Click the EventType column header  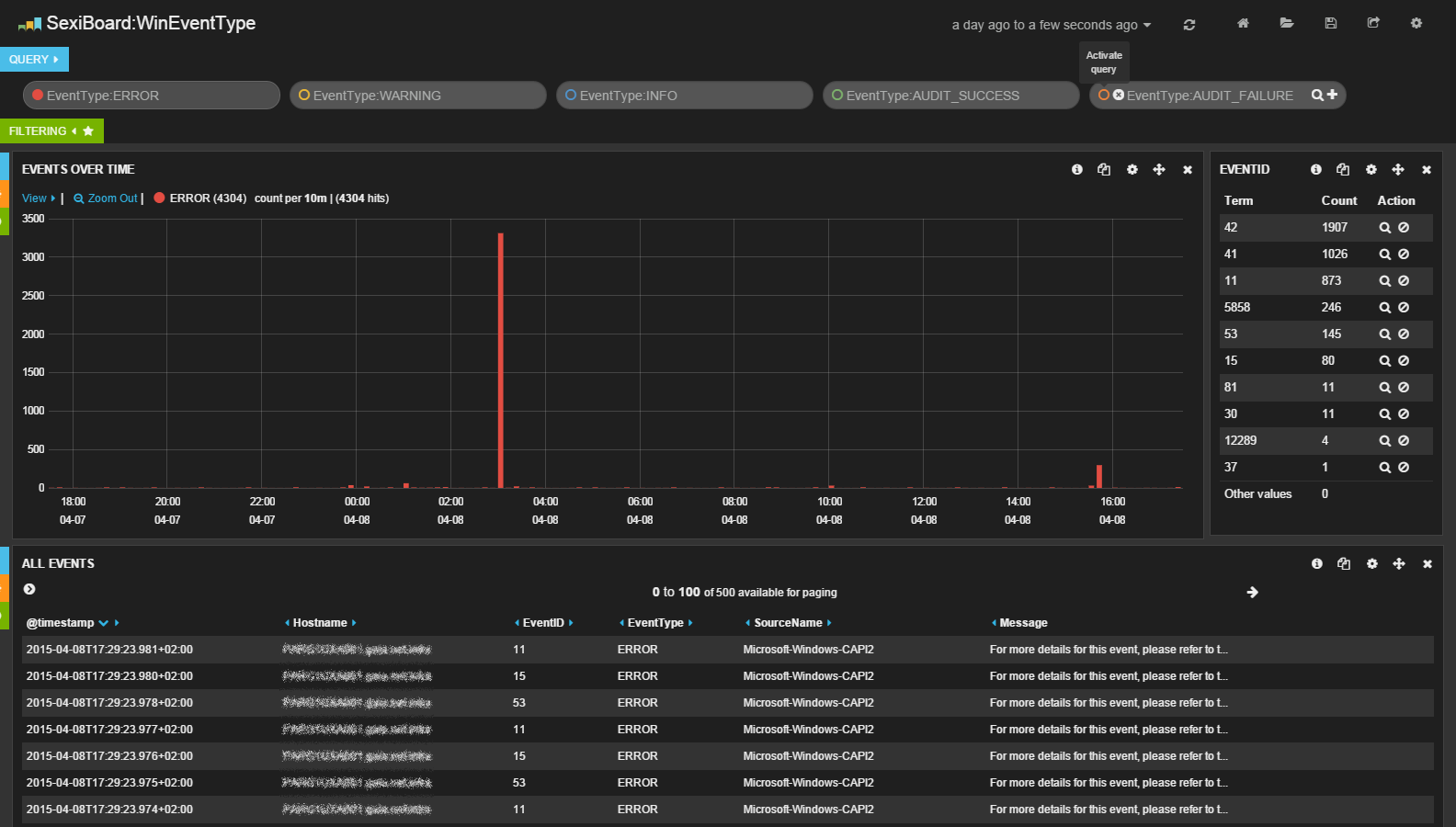pos(655,623)
